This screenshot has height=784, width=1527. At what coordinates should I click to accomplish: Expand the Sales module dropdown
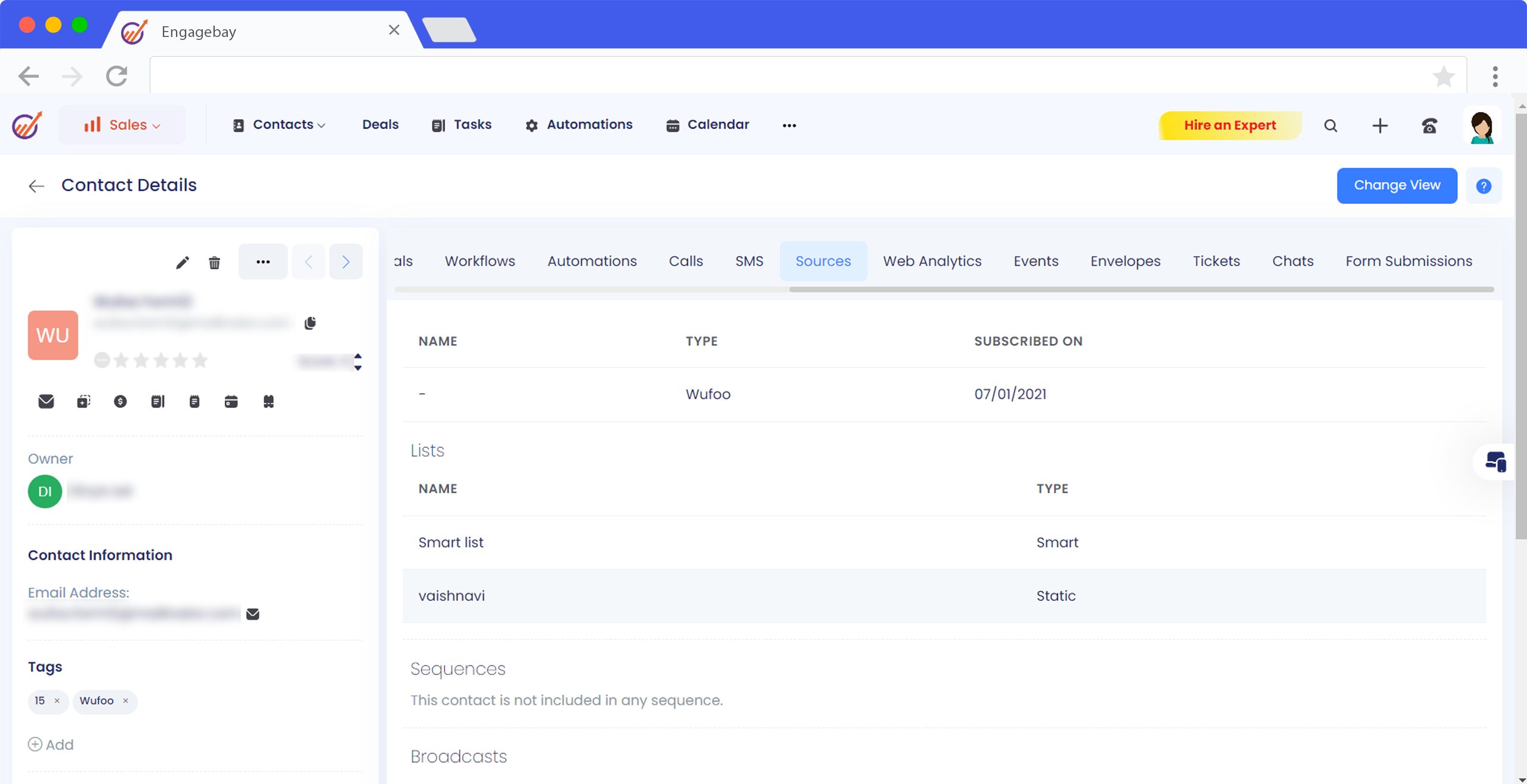point(122,125)
